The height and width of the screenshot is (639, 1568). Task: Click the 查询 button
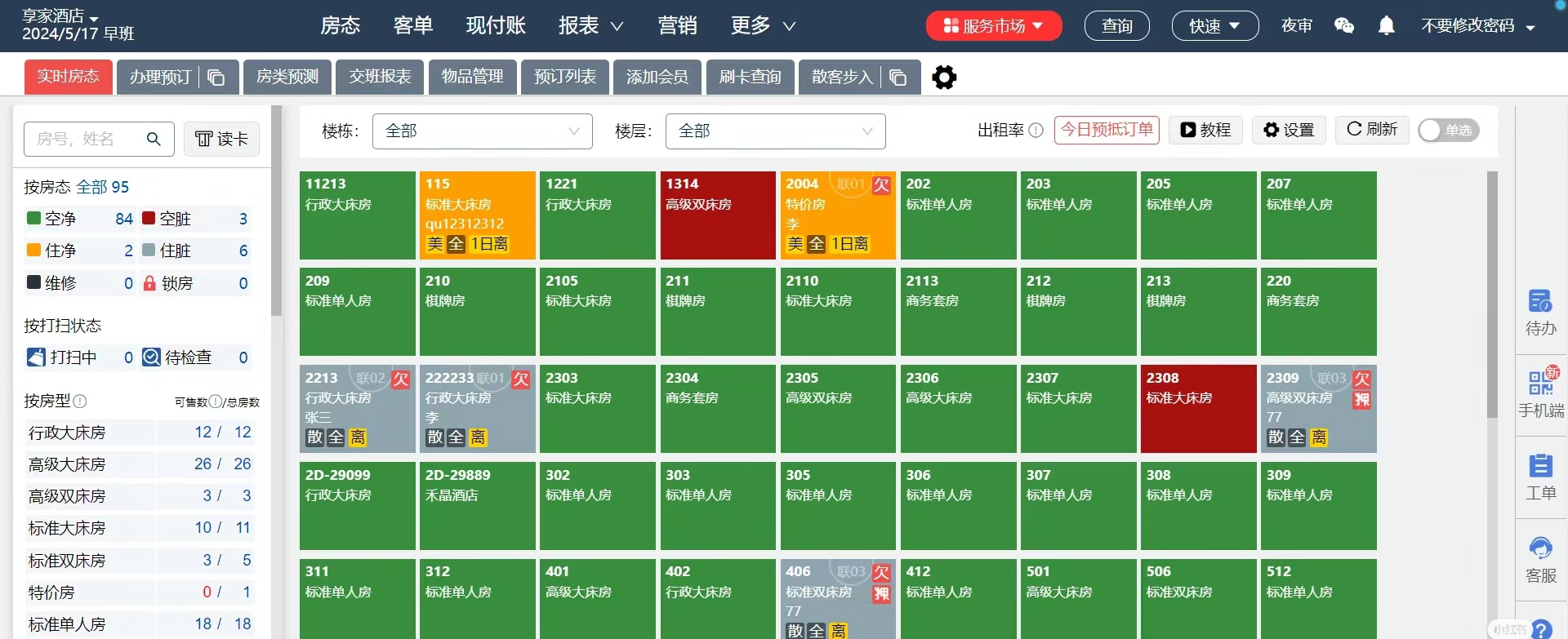click(1116, 26)
